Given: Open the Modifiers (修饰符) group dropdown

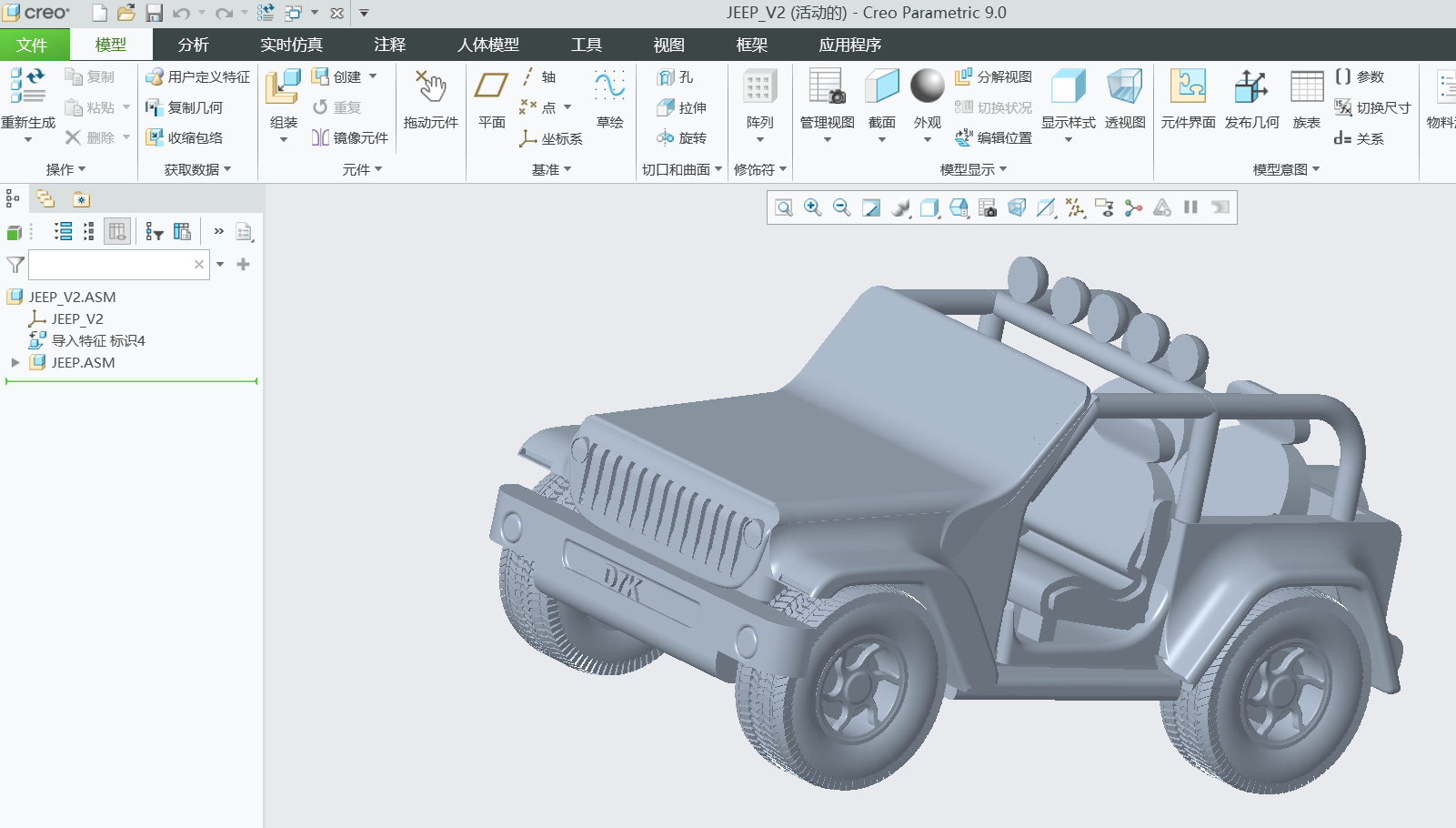Looking at the screenshot, I should click(760, 169).
